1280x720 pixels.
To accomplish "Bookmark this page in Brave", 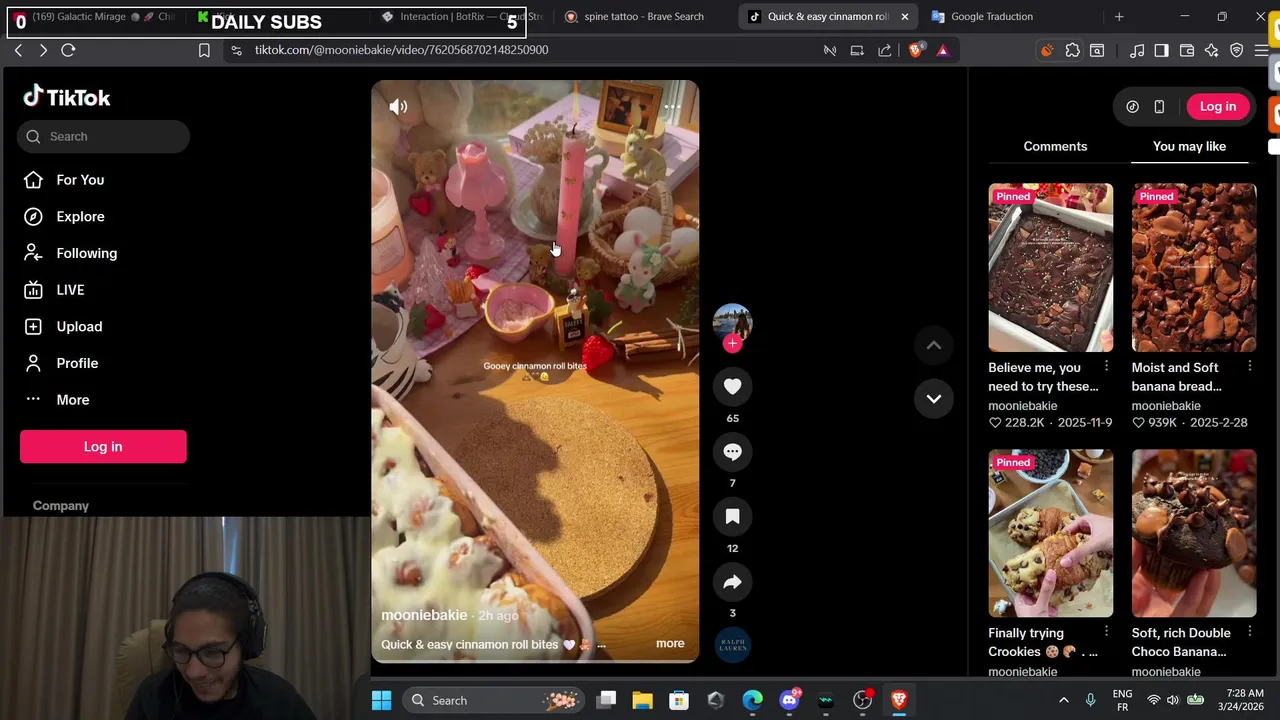I will [204, 50].
